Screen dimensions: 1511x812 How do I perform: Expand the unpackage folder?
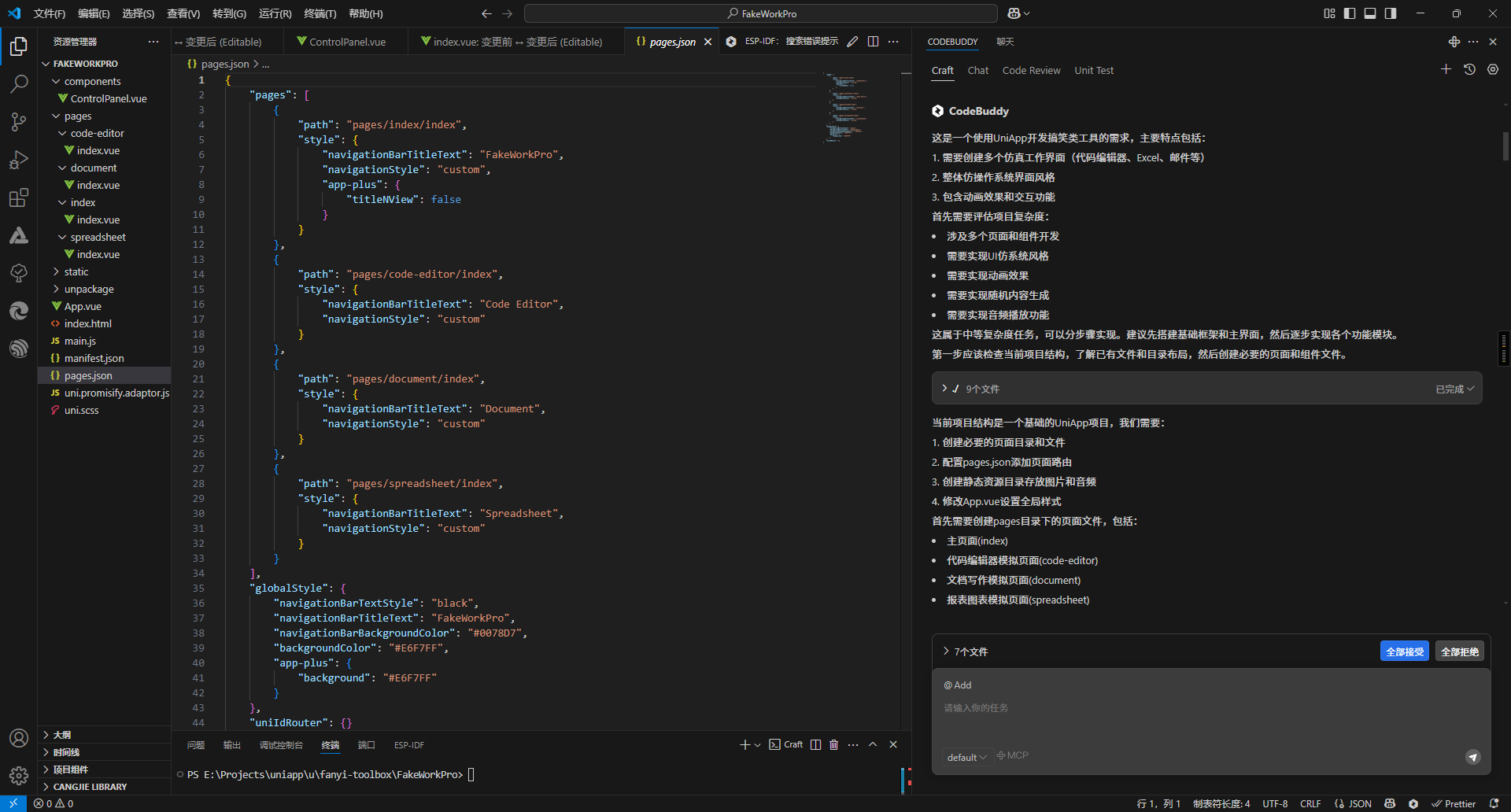coord(56,289)
